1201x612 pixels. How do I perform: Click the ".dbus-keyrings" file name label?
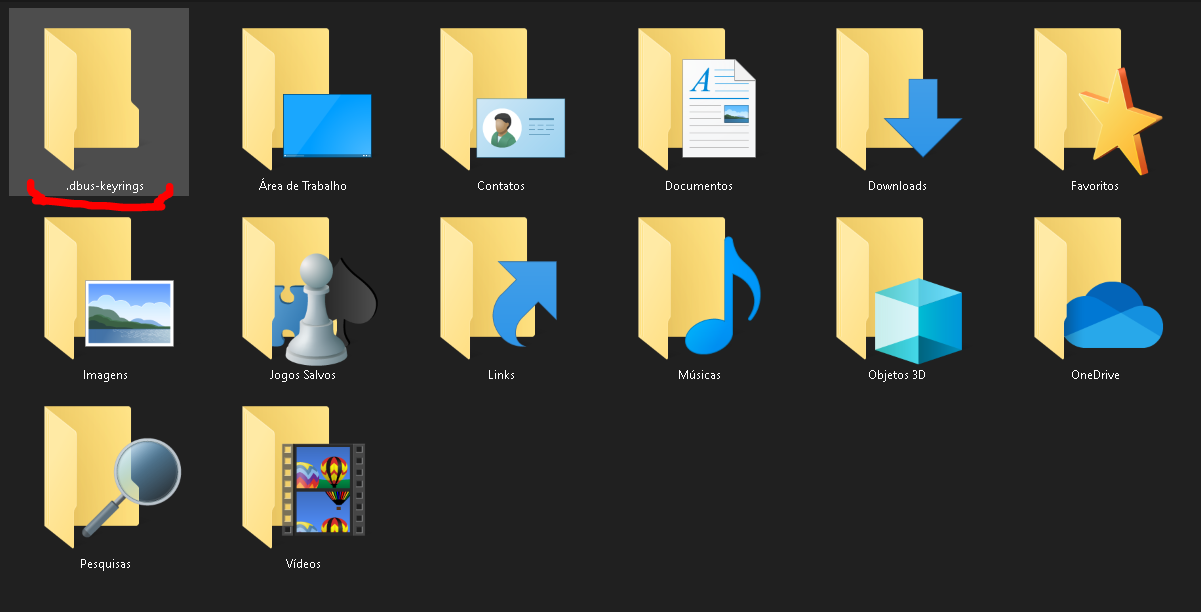point(105,186)
